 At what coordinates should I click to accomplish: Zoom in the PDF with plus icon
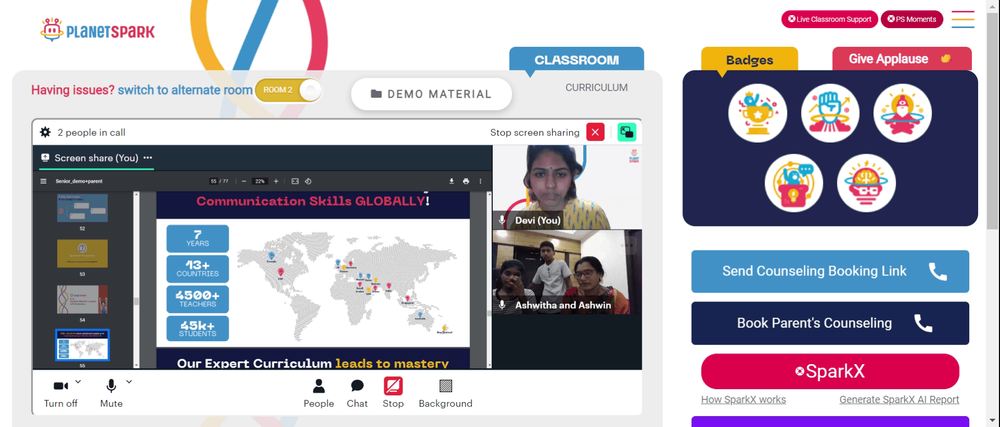276,181
